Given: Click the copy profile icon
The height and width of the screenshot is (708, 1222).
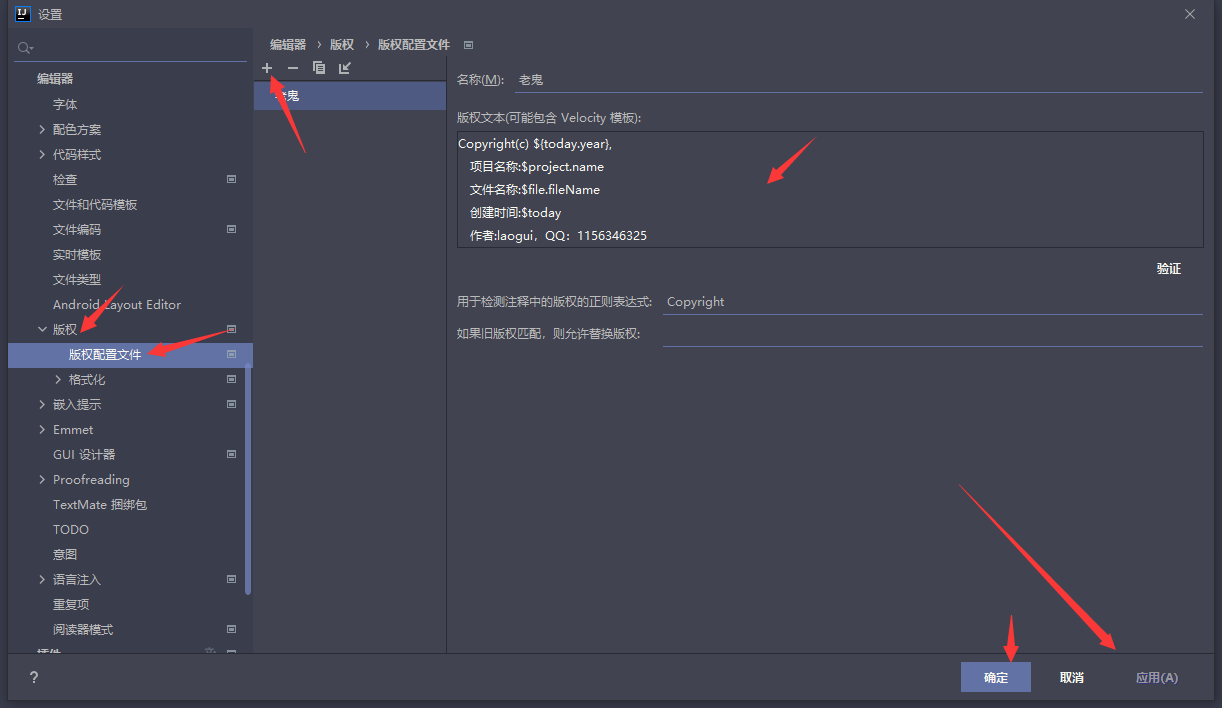Looking at the screenshot, I should point(319,68).
